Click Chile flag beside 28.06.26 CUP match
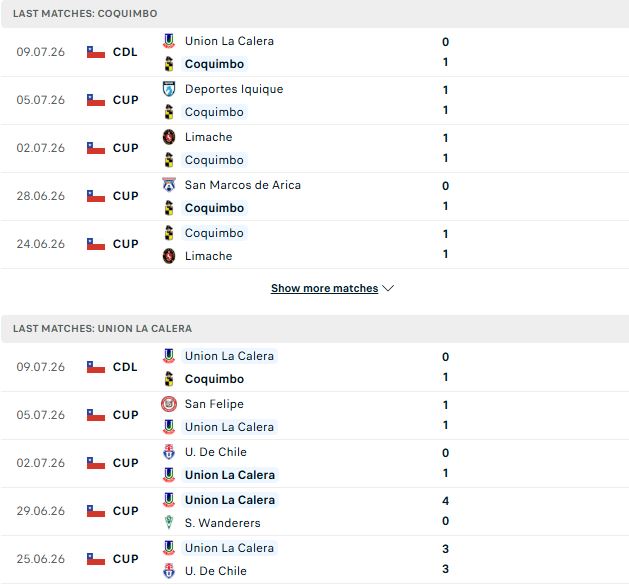This screenshot has height=584, width=629. (96, 196)
